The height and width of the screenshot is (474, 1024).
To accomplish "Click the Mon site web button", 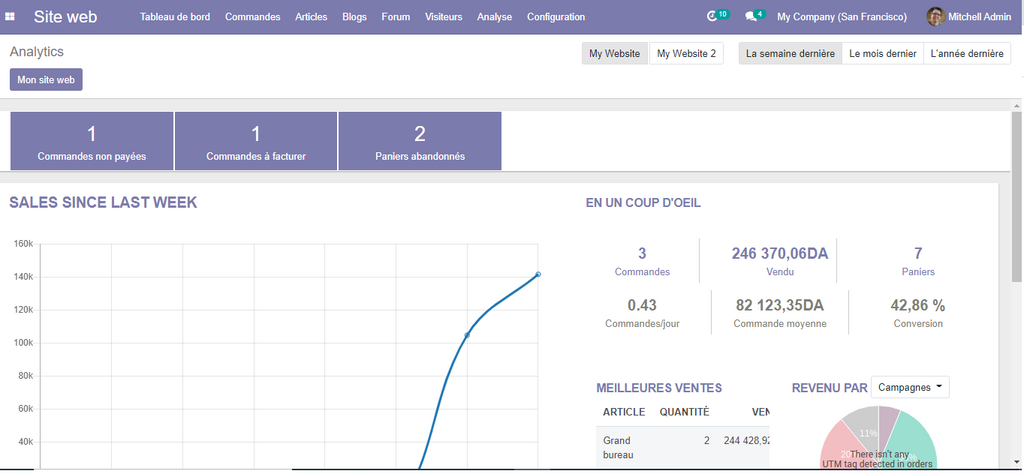I will pos(46,80).
